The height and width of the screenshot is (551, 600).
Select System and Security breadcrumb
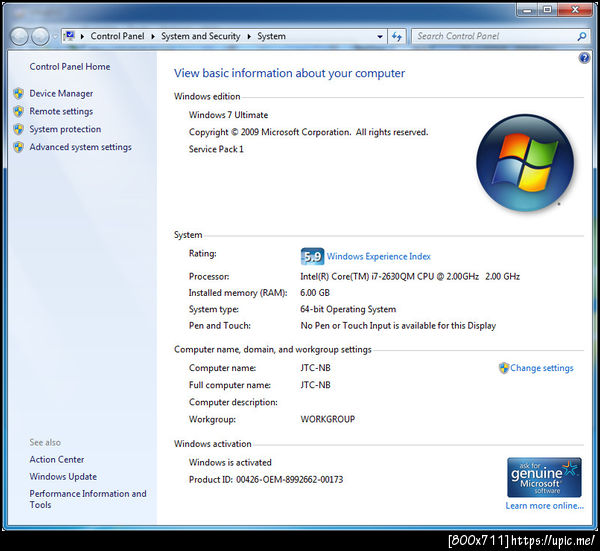(x=201, y=36)
